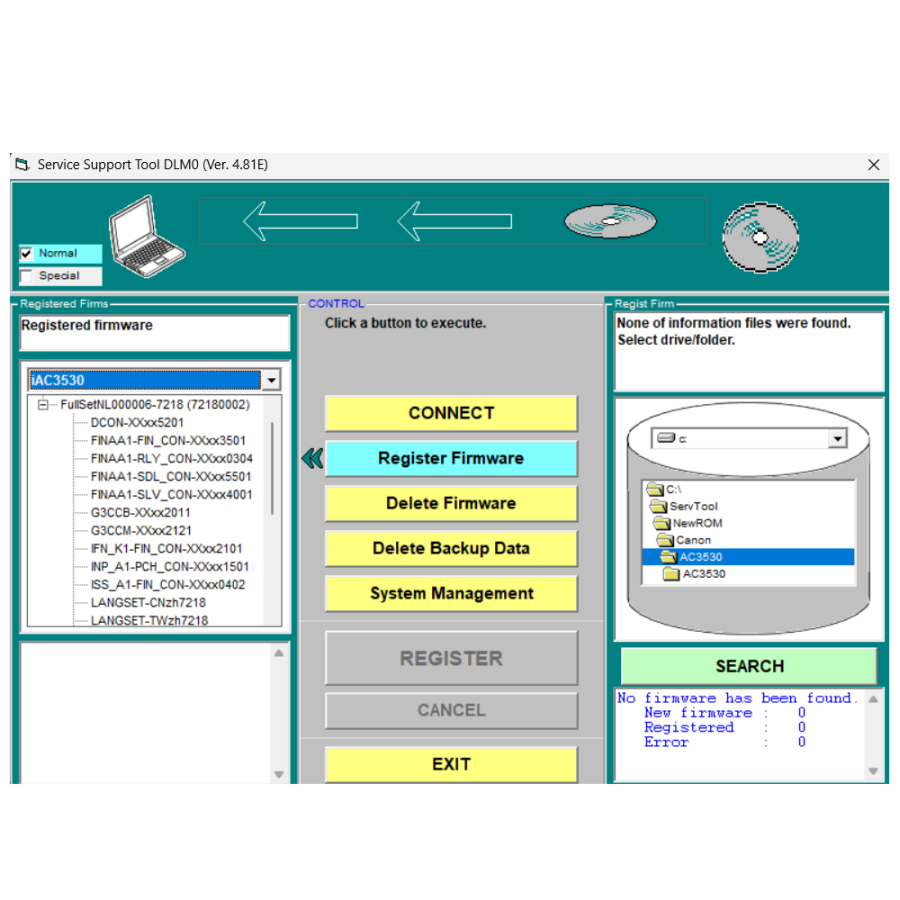Select INP_A1-PCH_CON-XXxx1501 entry
The height and width of the screenshot is (900, 900).
(170, 567)
